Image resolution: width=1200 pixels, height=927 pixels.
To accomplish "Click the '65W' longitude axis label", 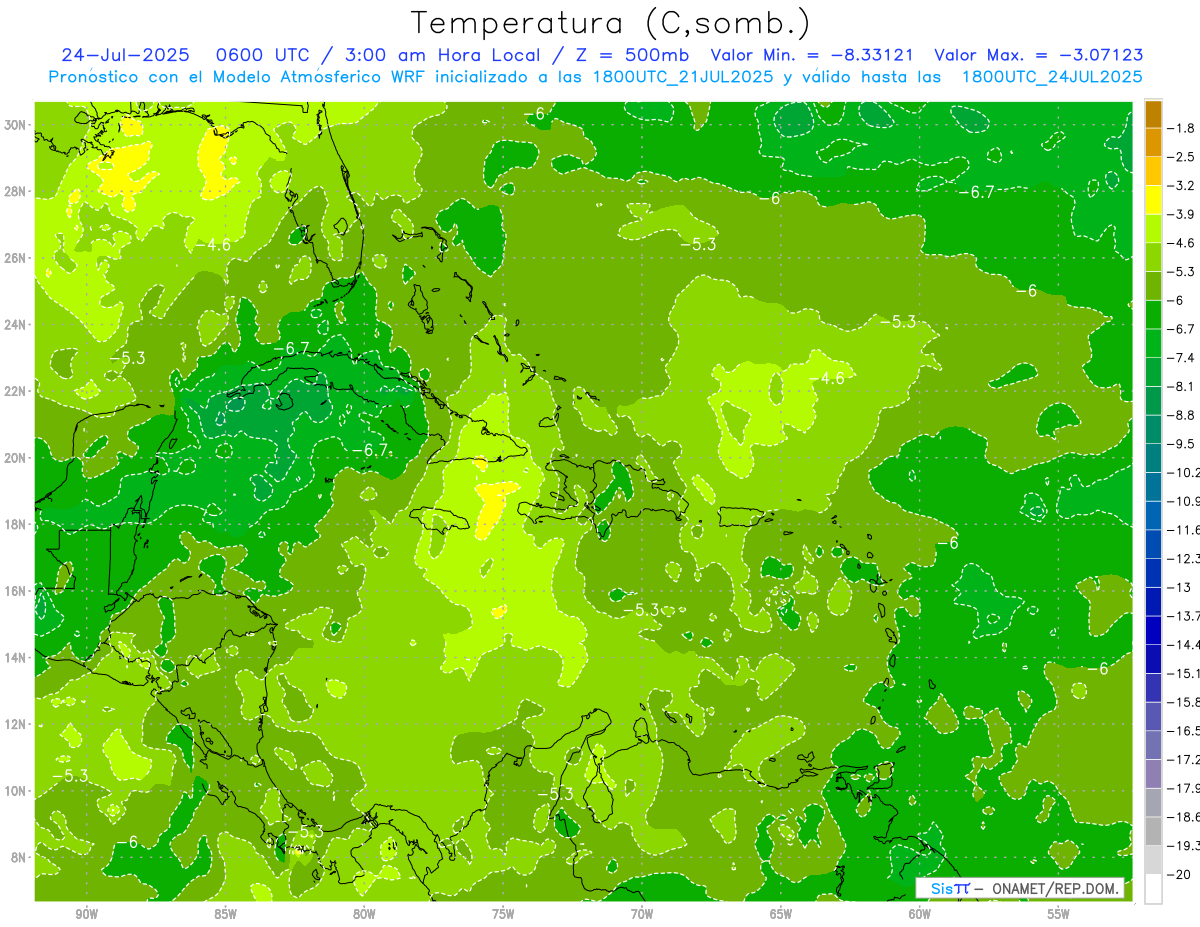I will pyautogui.click(x=781, y=914).
